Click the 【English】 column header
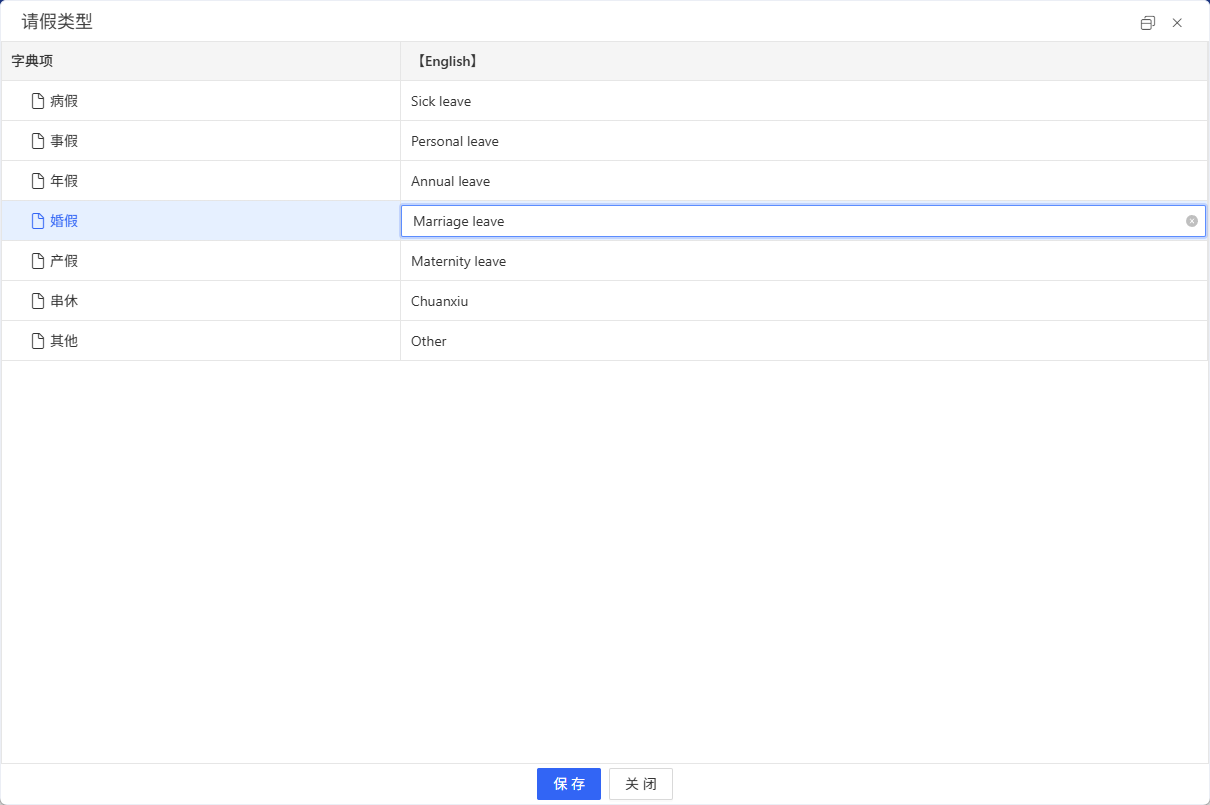 (446, 61)
